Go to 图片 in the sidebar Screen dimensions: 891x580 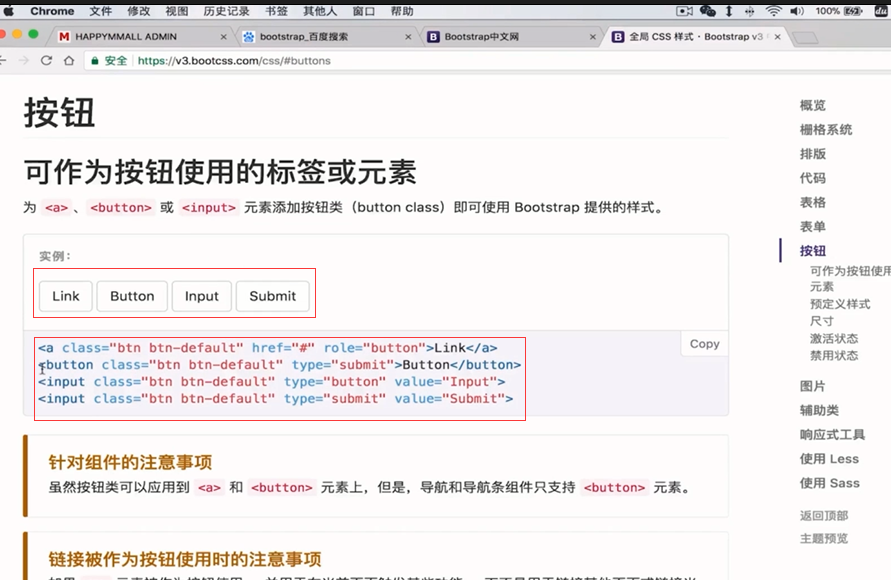[x=813, y=386]
